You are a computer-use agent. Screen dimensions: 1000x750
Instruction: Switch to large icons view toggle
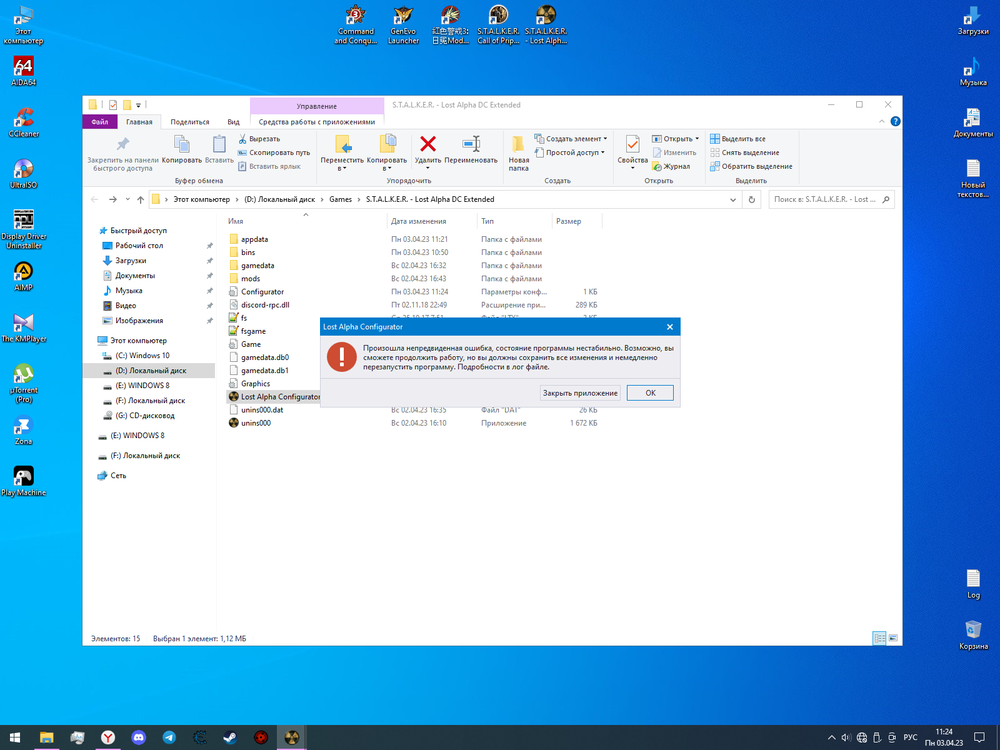(891, 637)
